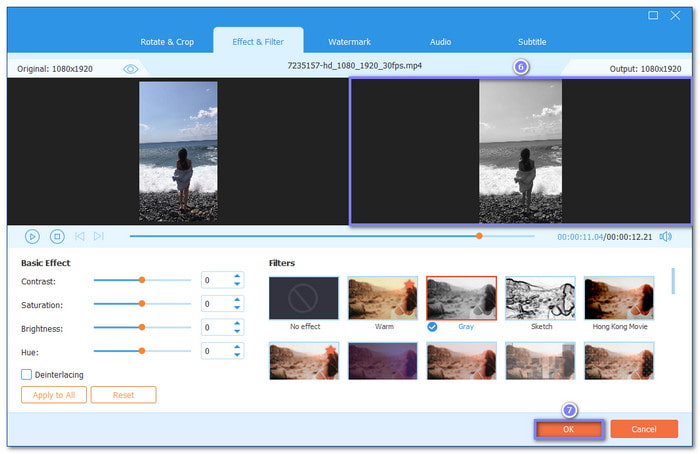Select the pixelated filter below Sketch
The height and width of the screenshot is (454, 700).
point(540,361)
